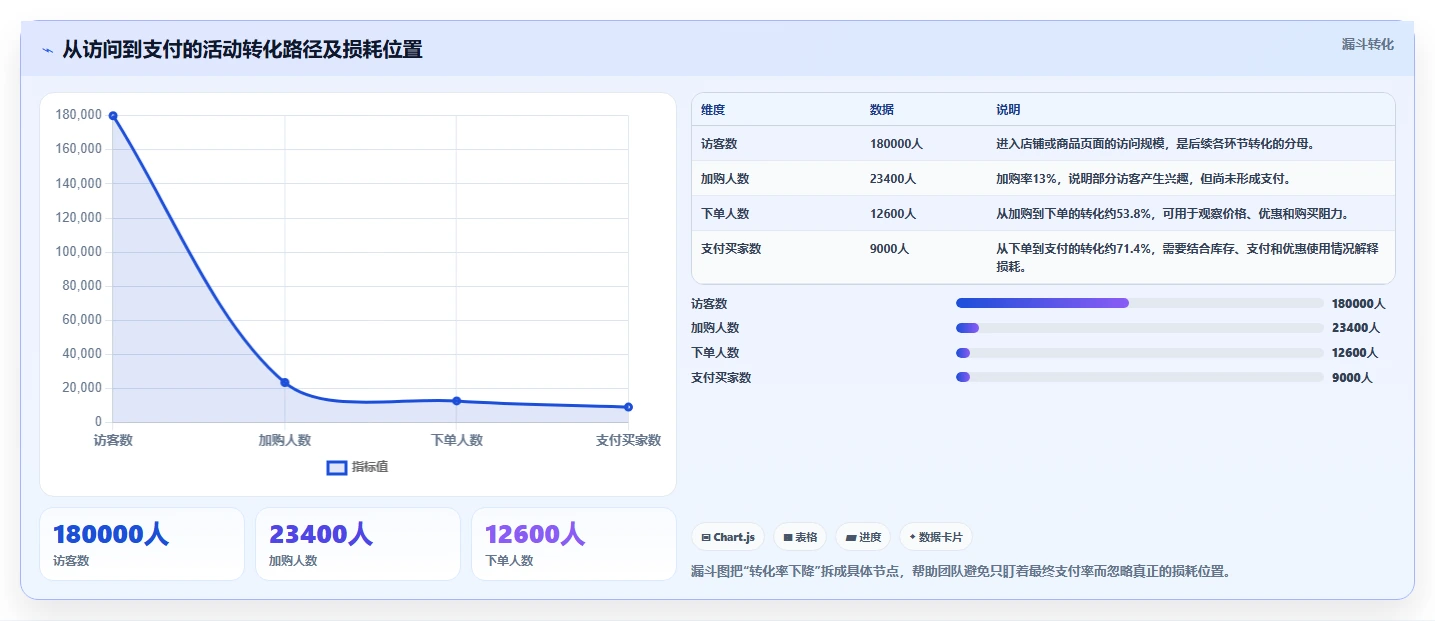Click the 访客数 progress bar
This screenshot has width=1435, height=621.
(x=1140, y=303)
